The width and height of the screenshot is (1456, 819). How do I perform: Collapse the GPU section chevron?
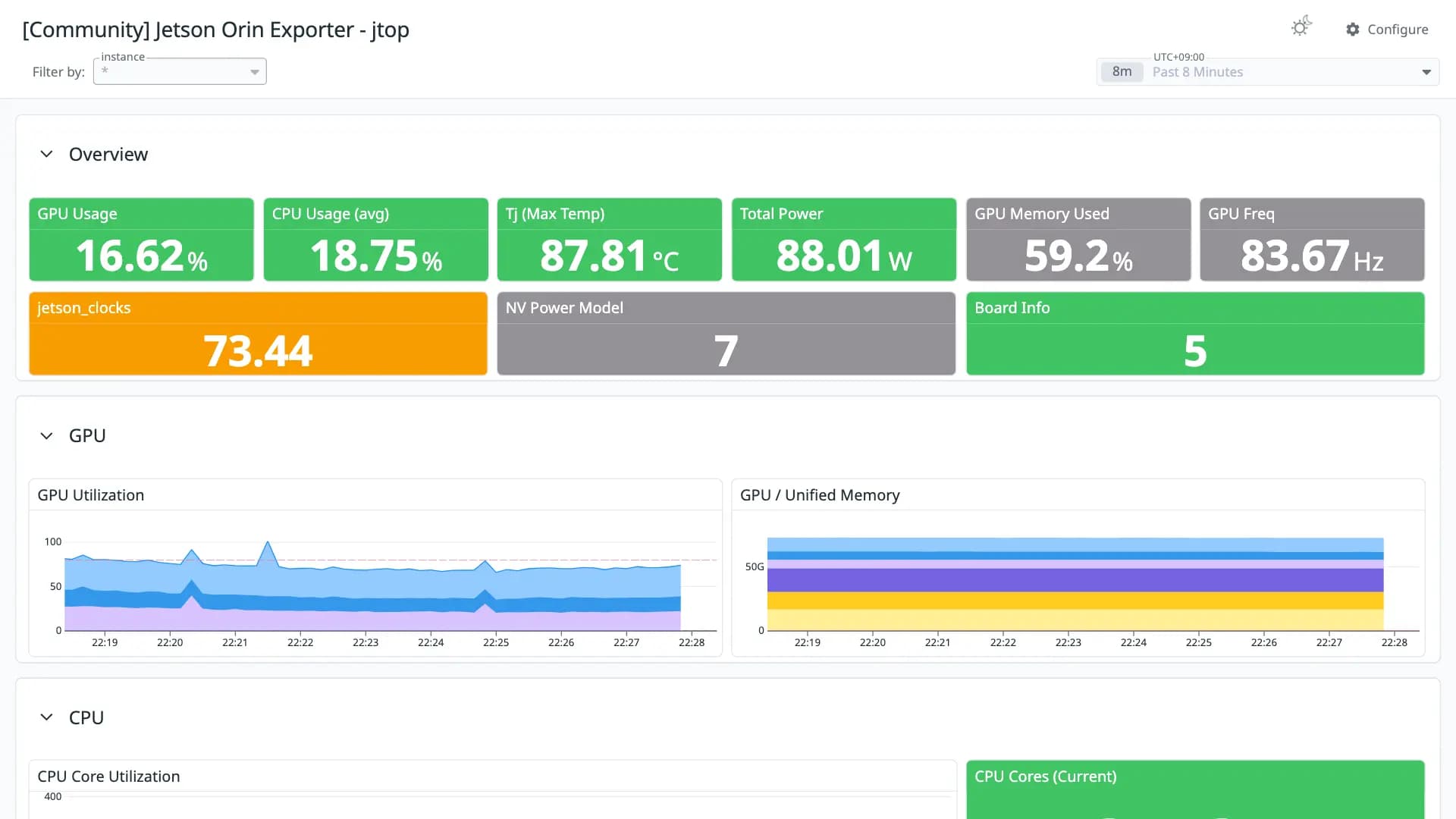point(46,436)
